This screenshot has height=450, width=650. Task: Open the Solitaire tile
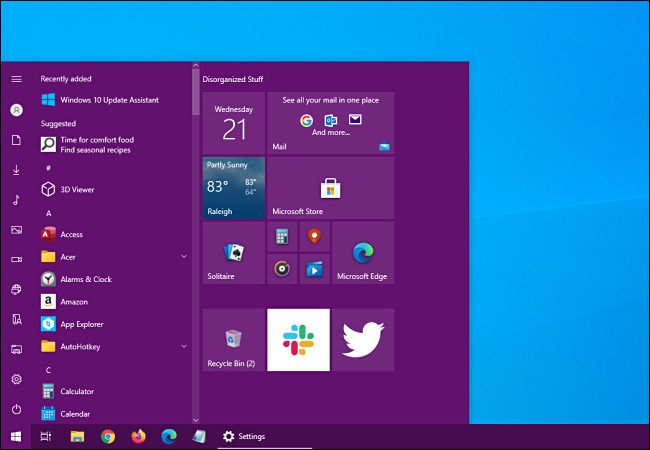pyautogui.click(x=233, y=253)
